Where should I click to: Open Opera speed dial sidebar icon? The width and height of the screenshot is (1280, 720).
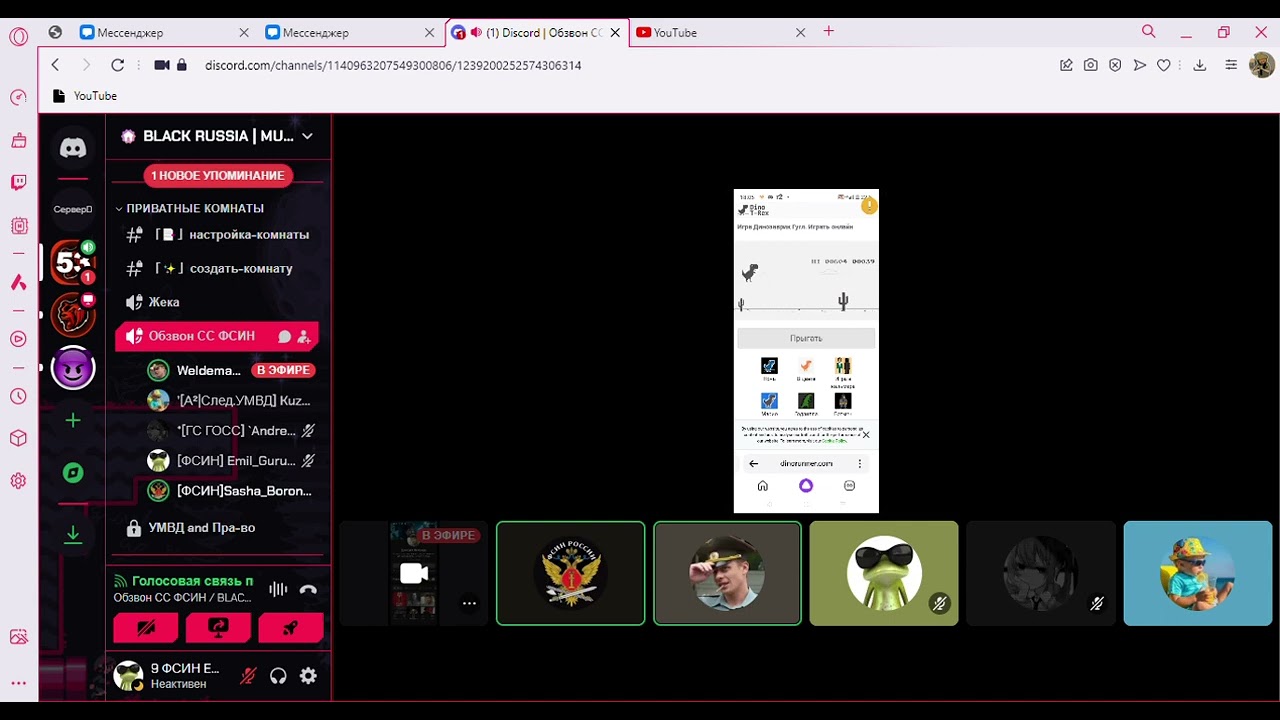click(x=18, y=97)
